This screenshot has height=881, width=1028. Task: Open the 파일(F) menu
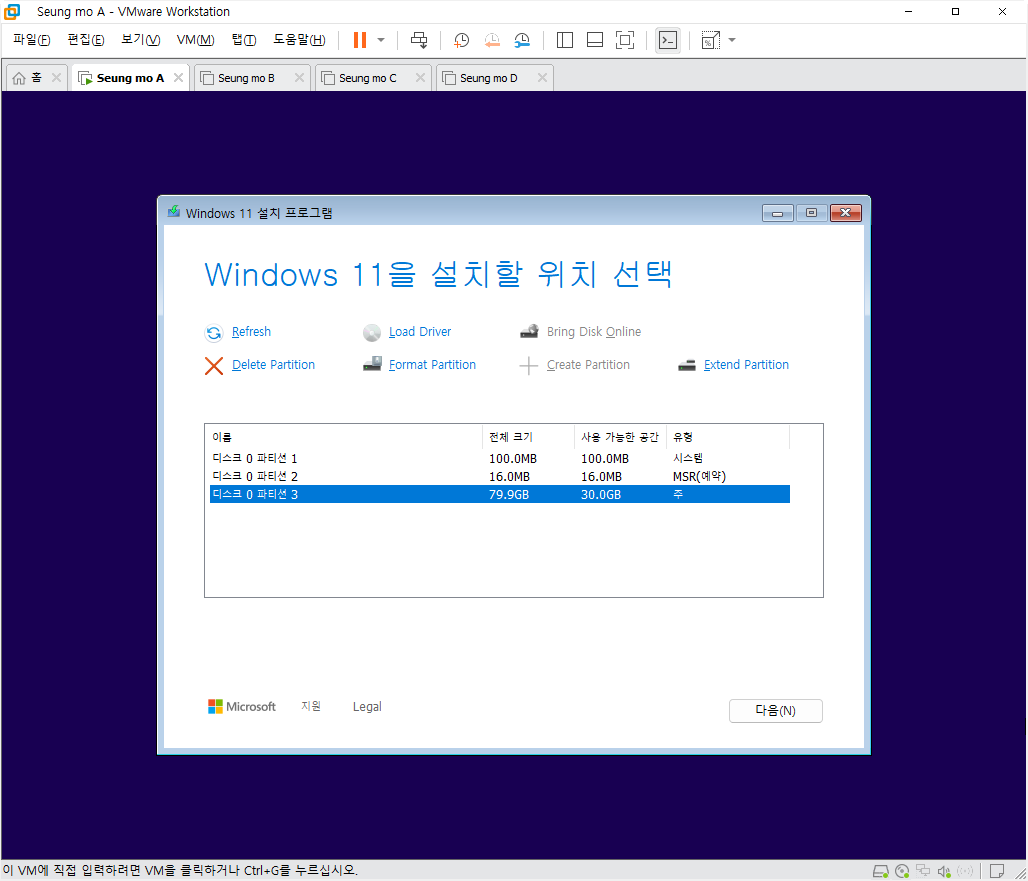[x=31, y=40]
